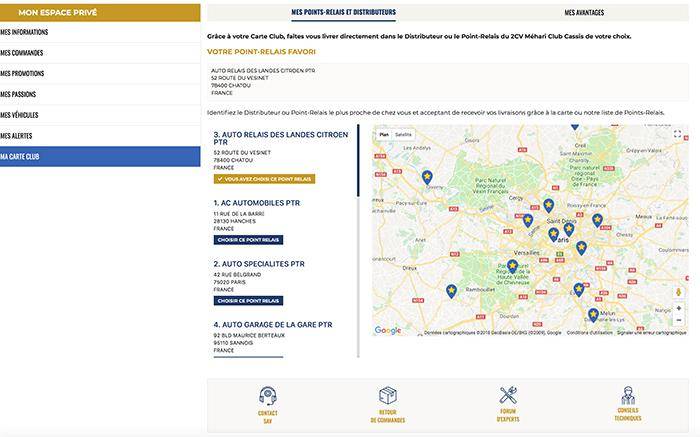Viewport: 700px width, 437px height.
Task: Click the 2. Auto Specialites PTR title
Action: click(259, 264)
